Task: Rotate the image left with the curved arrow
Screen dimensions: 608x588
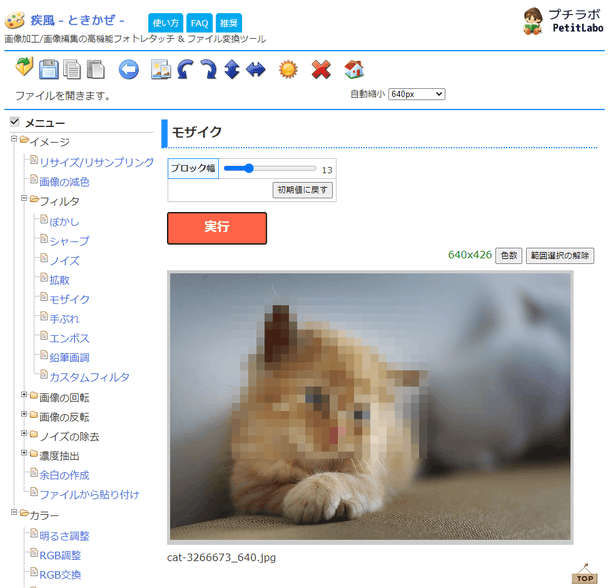Action: 185,69
